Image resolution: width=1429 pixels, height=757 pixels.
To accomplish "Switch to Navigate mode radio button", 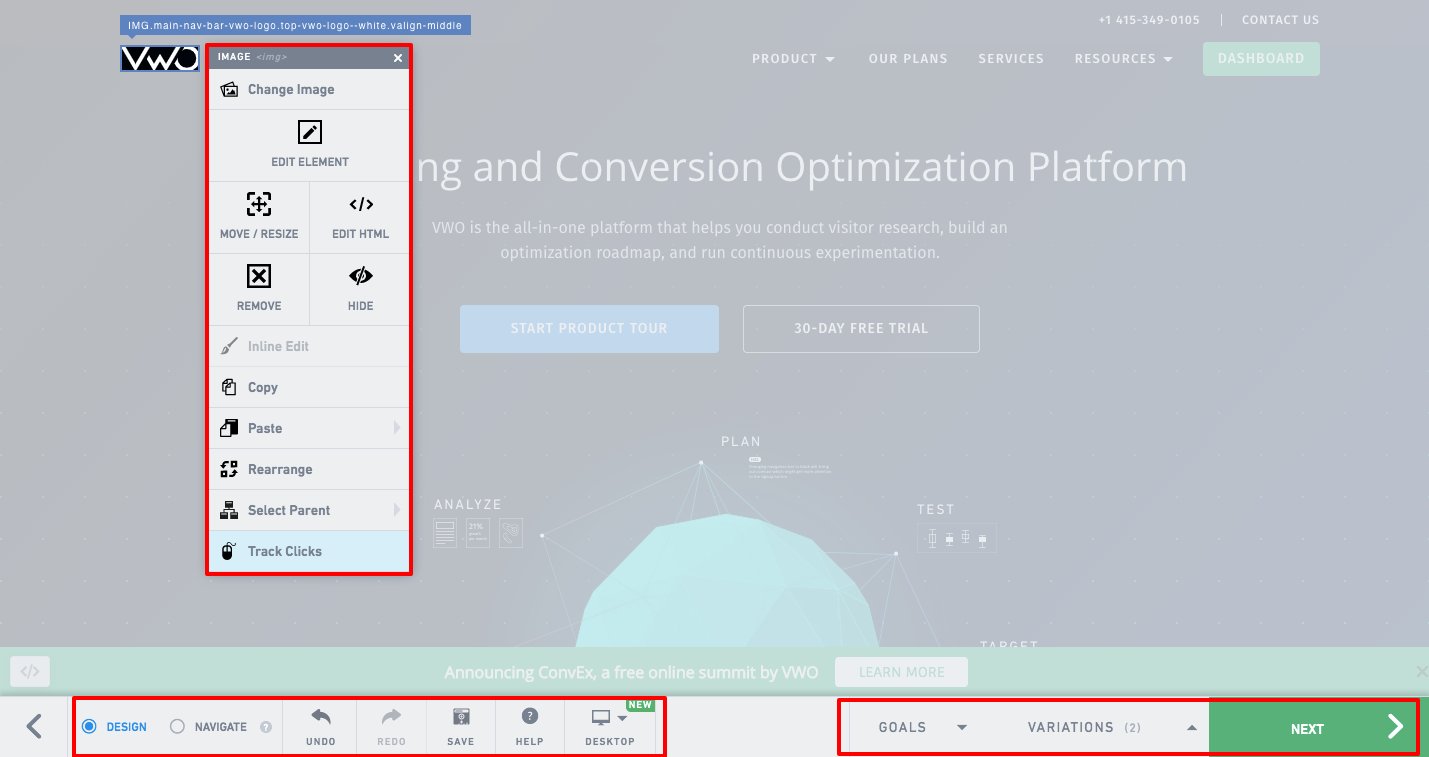I will (178, 727).
